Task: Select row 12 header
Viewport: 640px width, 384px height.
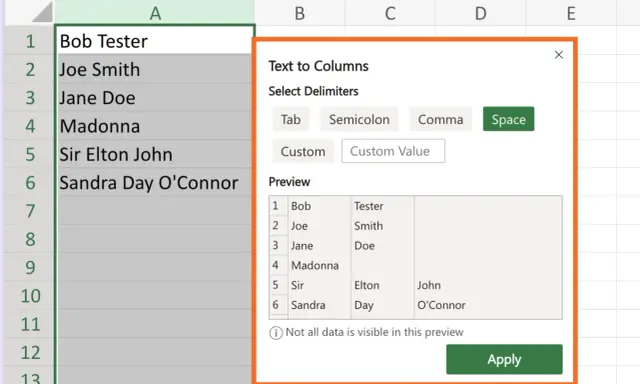Action: (x=30, y=352)
